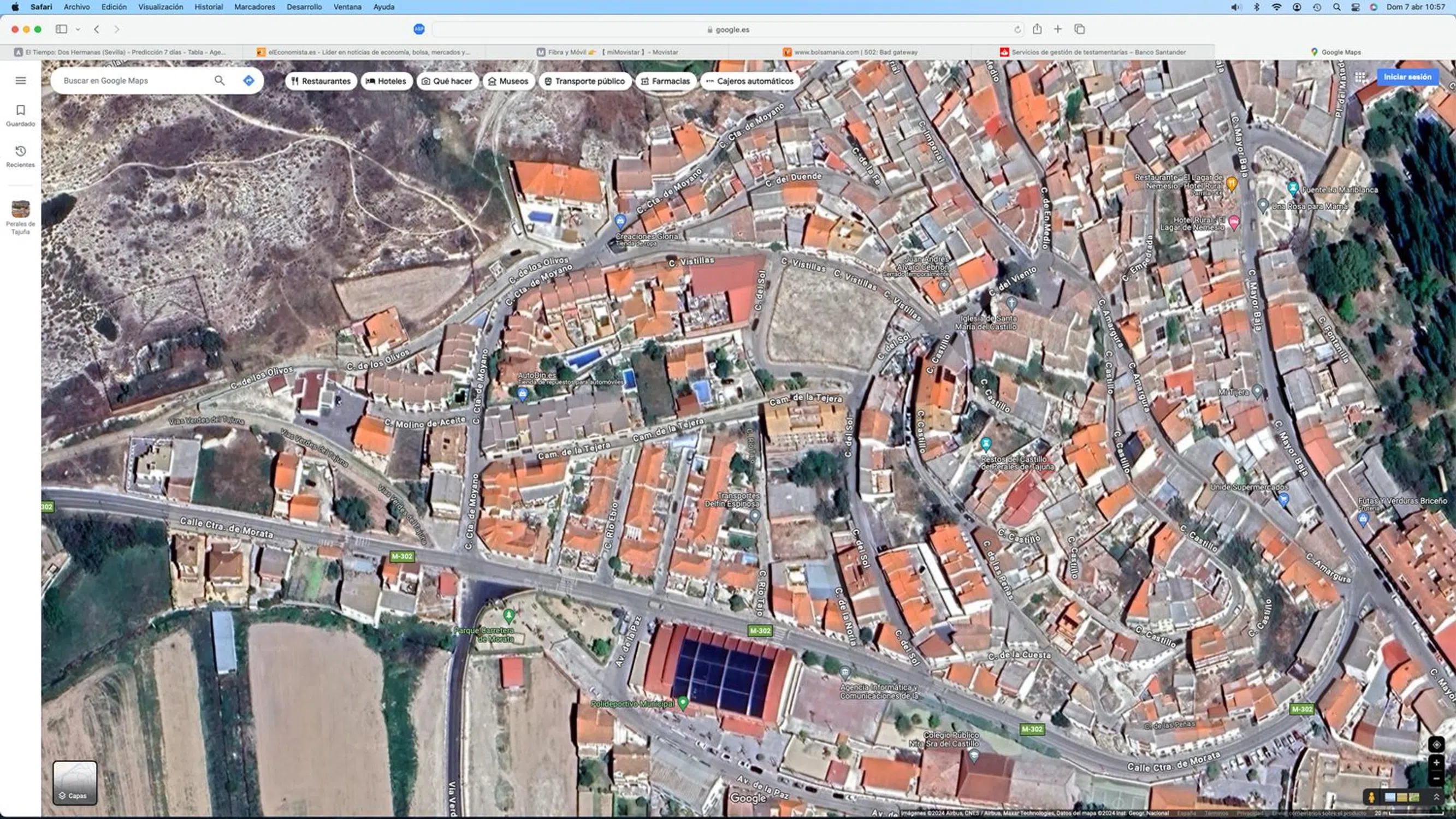The width and height of the screenshot is (1456, 819).
Task: Open the Marcadores menu
Action: (254, 7)
